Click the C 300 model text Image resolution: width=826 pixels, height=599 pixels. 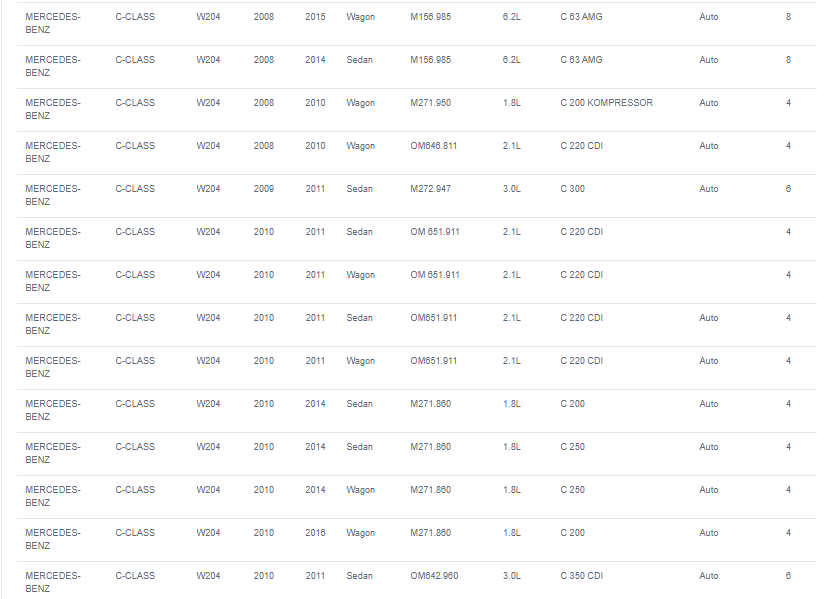pyautogui.click(x=573, y=189)
